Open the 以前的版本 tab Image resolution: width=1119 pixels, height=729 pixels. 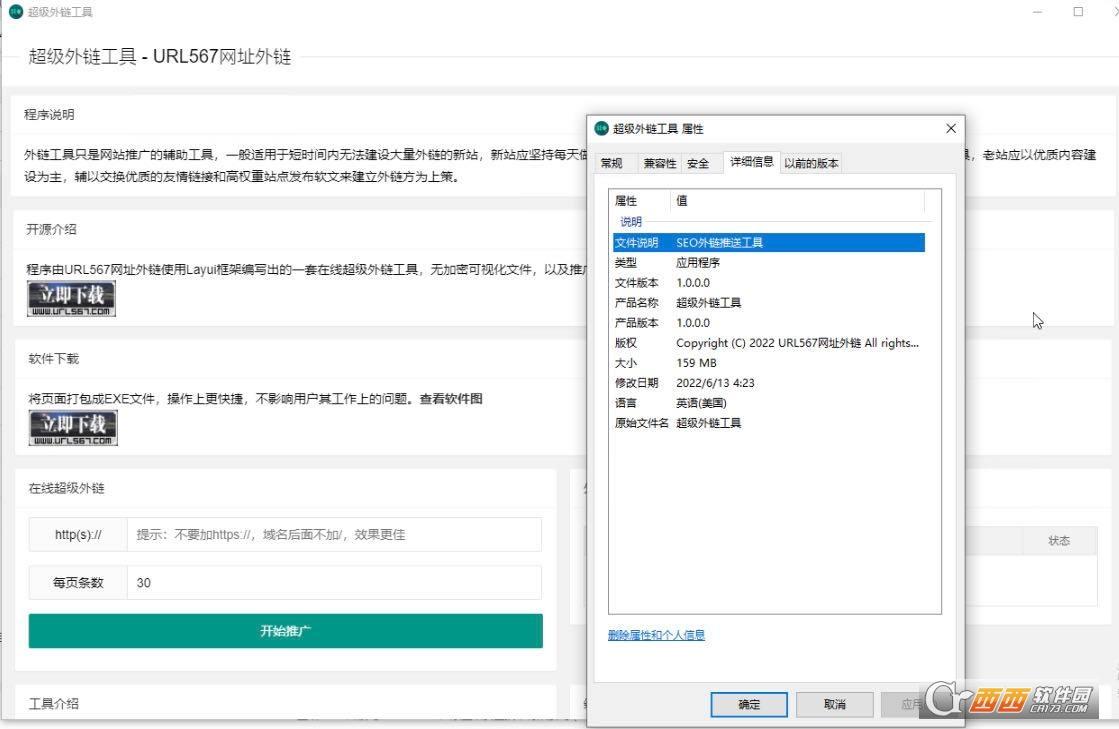[x=811, y=163]
